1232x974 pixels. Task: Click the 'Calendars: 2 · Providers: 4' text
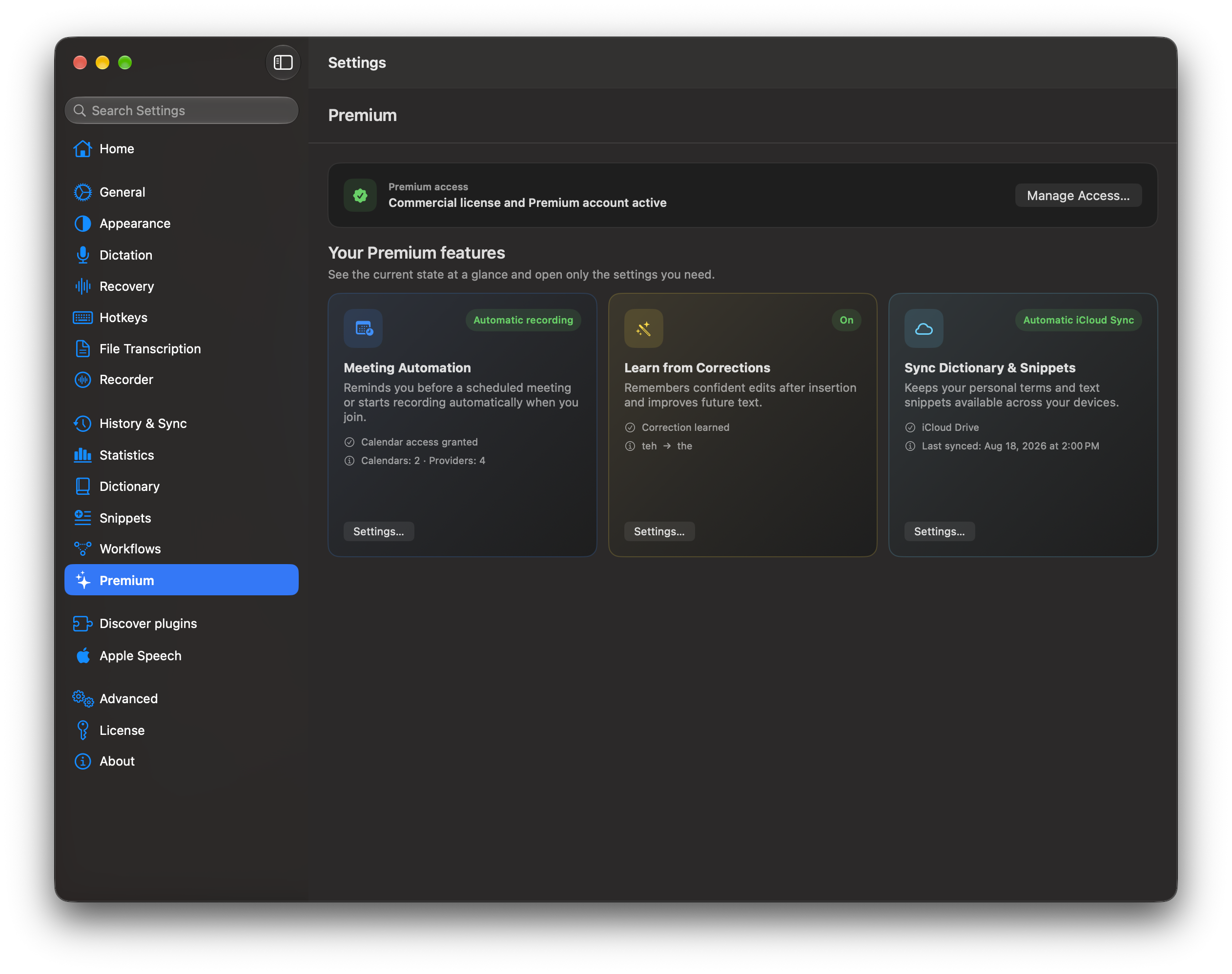click(423, 461)
